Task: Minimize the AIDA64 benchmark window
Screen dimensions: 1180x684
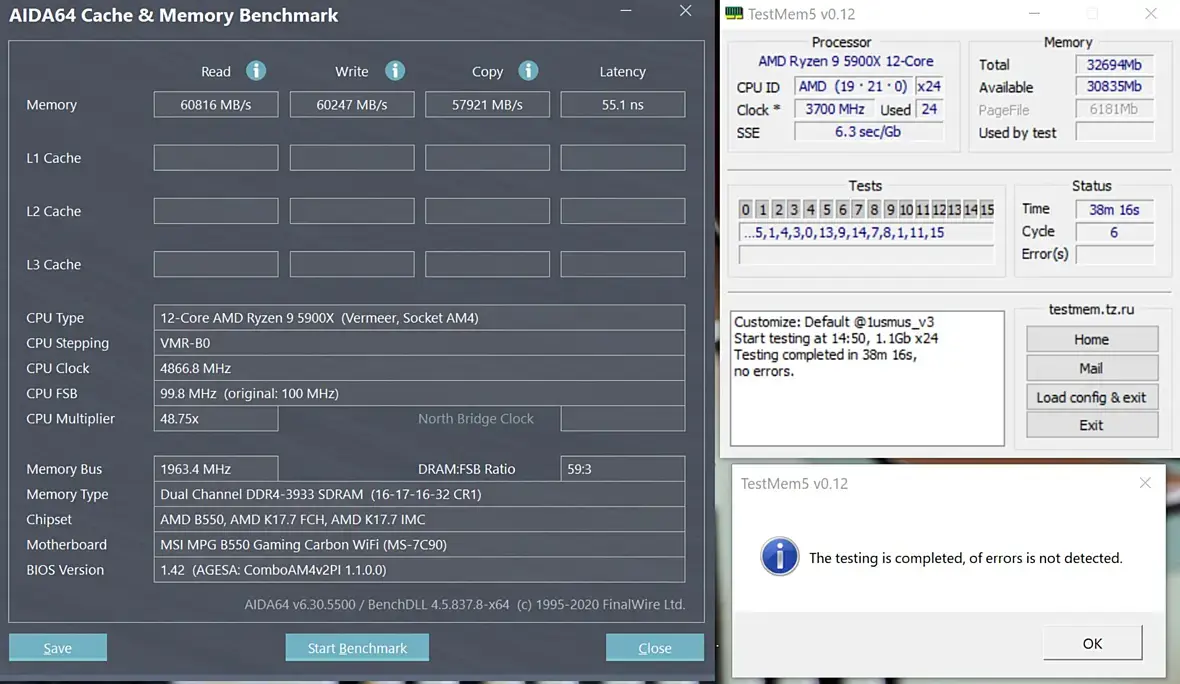Action: (x=626, y=11)
